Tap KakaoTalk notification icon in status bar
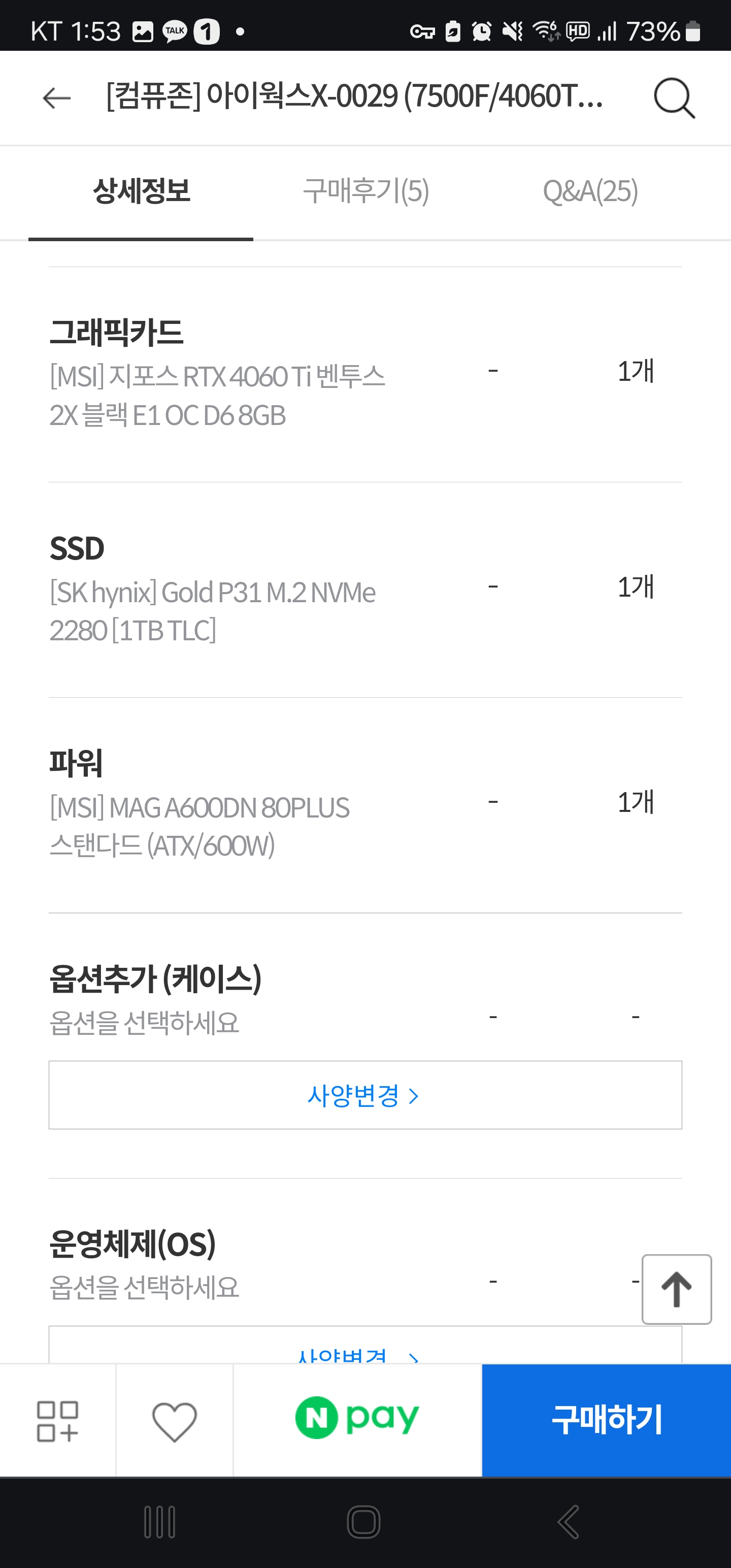 175,31
